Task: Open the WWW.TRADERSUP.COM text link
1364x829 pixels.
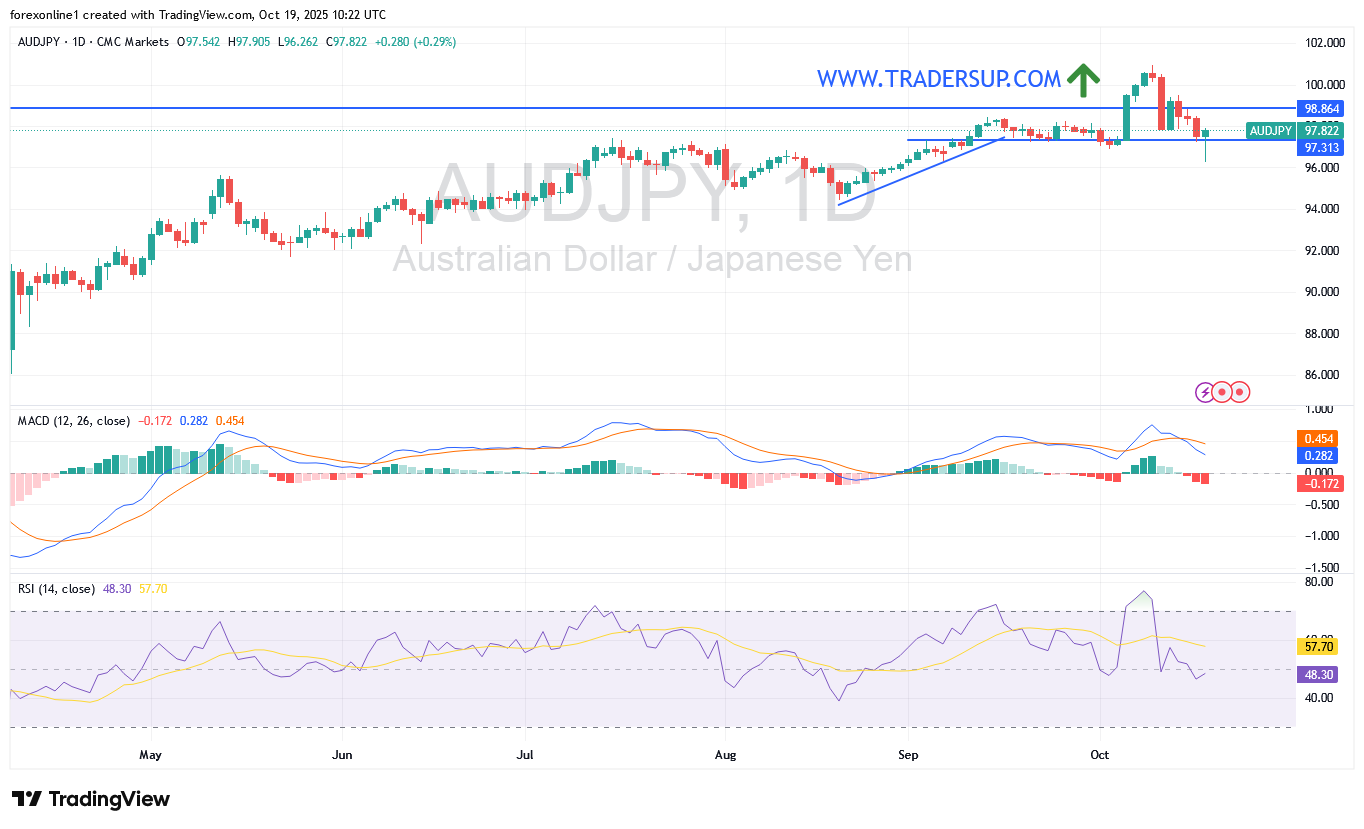Action: [x=938, y=79]
